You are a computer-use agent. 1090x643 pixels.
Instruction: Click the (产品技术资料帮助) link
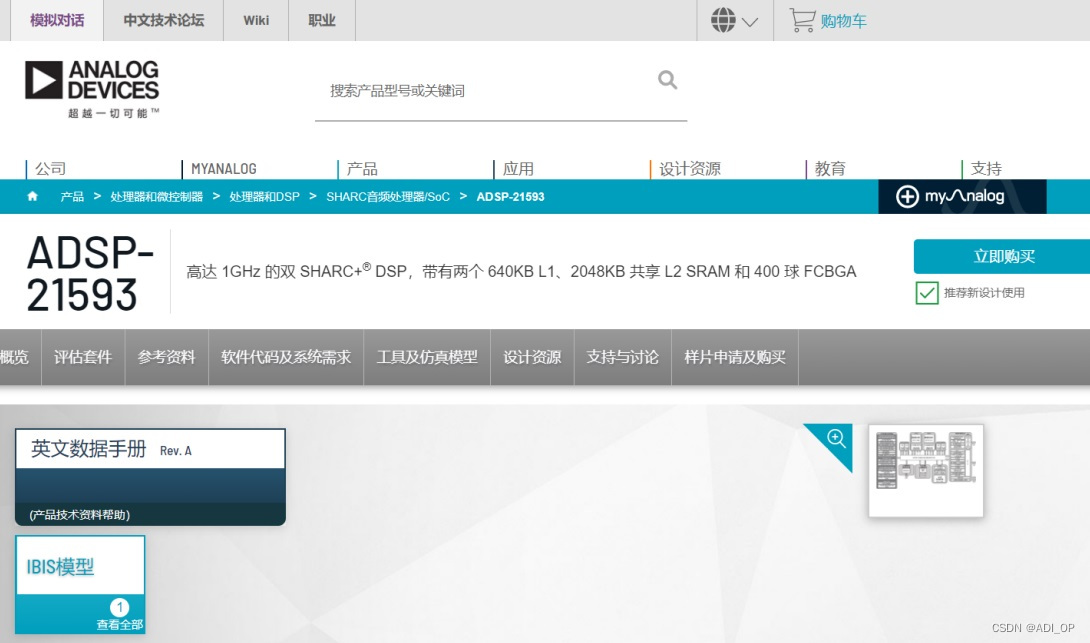coord(79,514)
